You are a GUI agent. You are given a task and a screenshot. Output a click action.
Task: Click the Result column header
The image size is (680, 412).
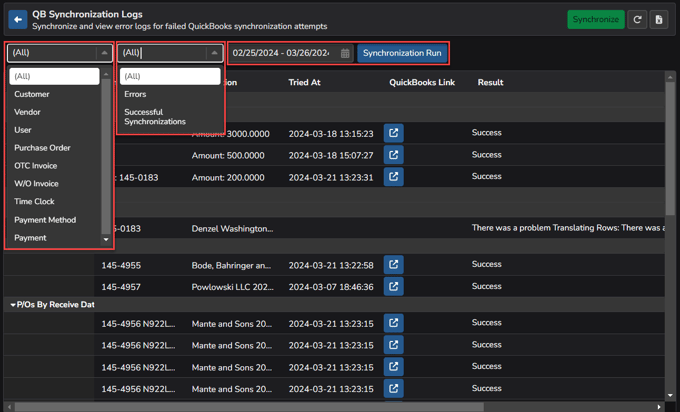(x=490, y=82)
